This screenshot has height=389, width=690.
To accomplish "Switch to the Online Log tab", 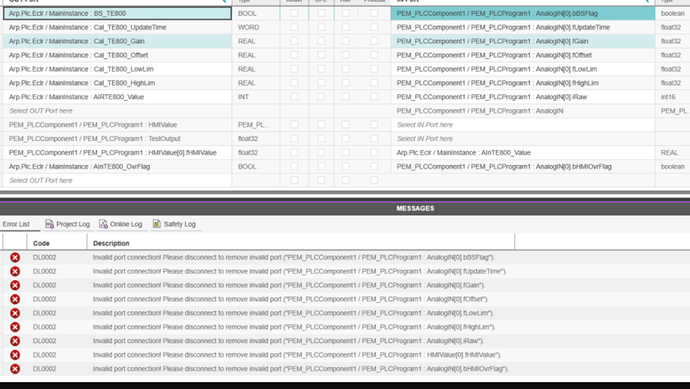I will pos(121,224).
